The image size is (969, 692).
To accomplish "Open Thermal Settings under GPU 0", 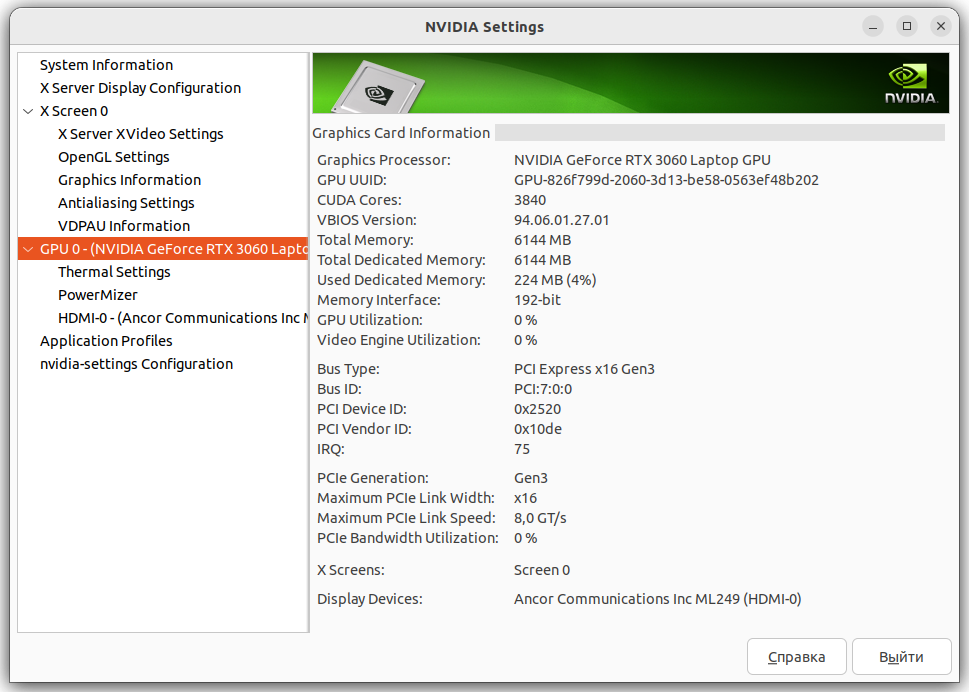I will pos(114,272).
